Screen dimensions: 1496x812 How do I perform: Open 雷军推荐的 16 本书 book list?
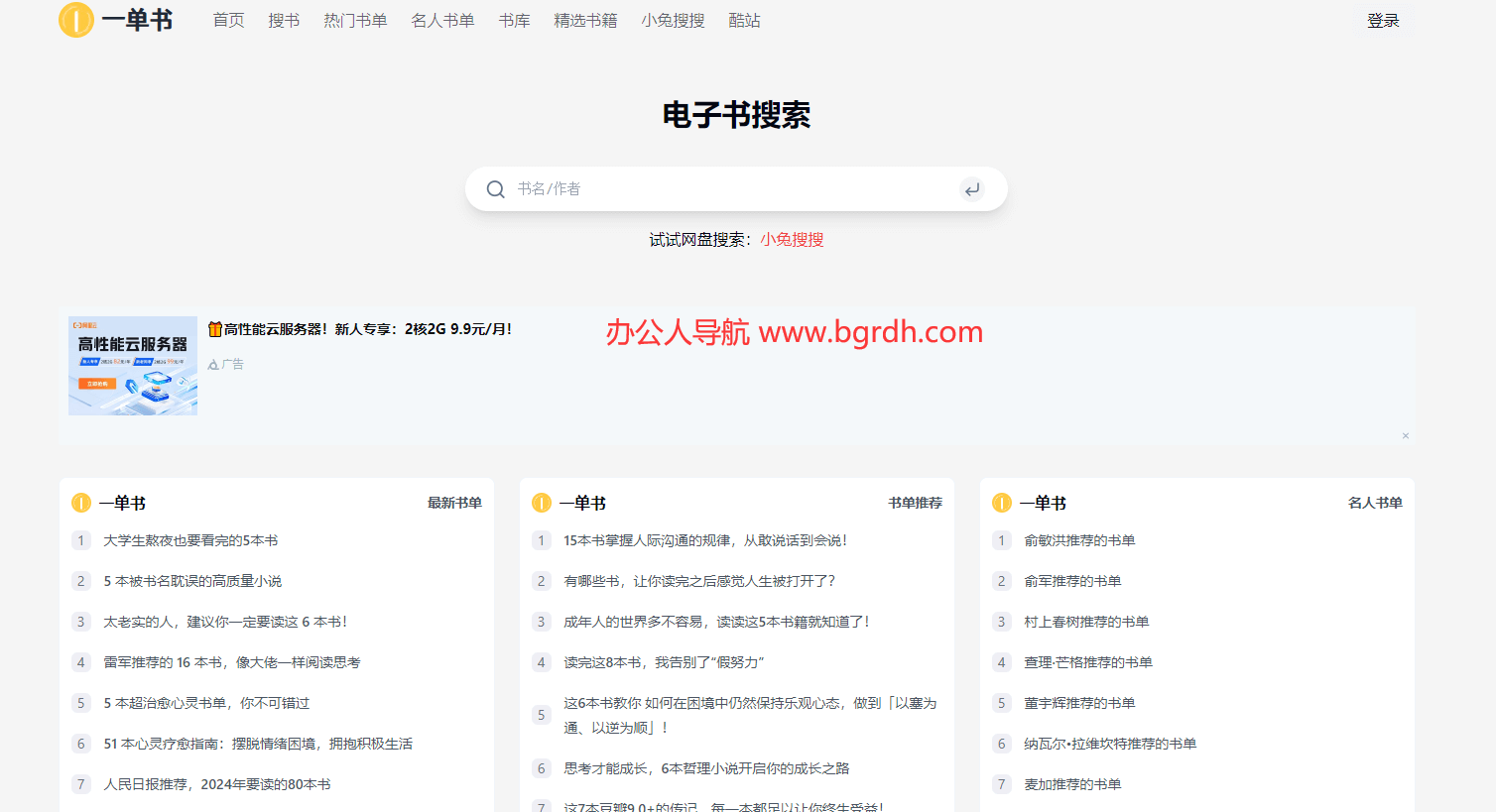(x=231, y=663)
